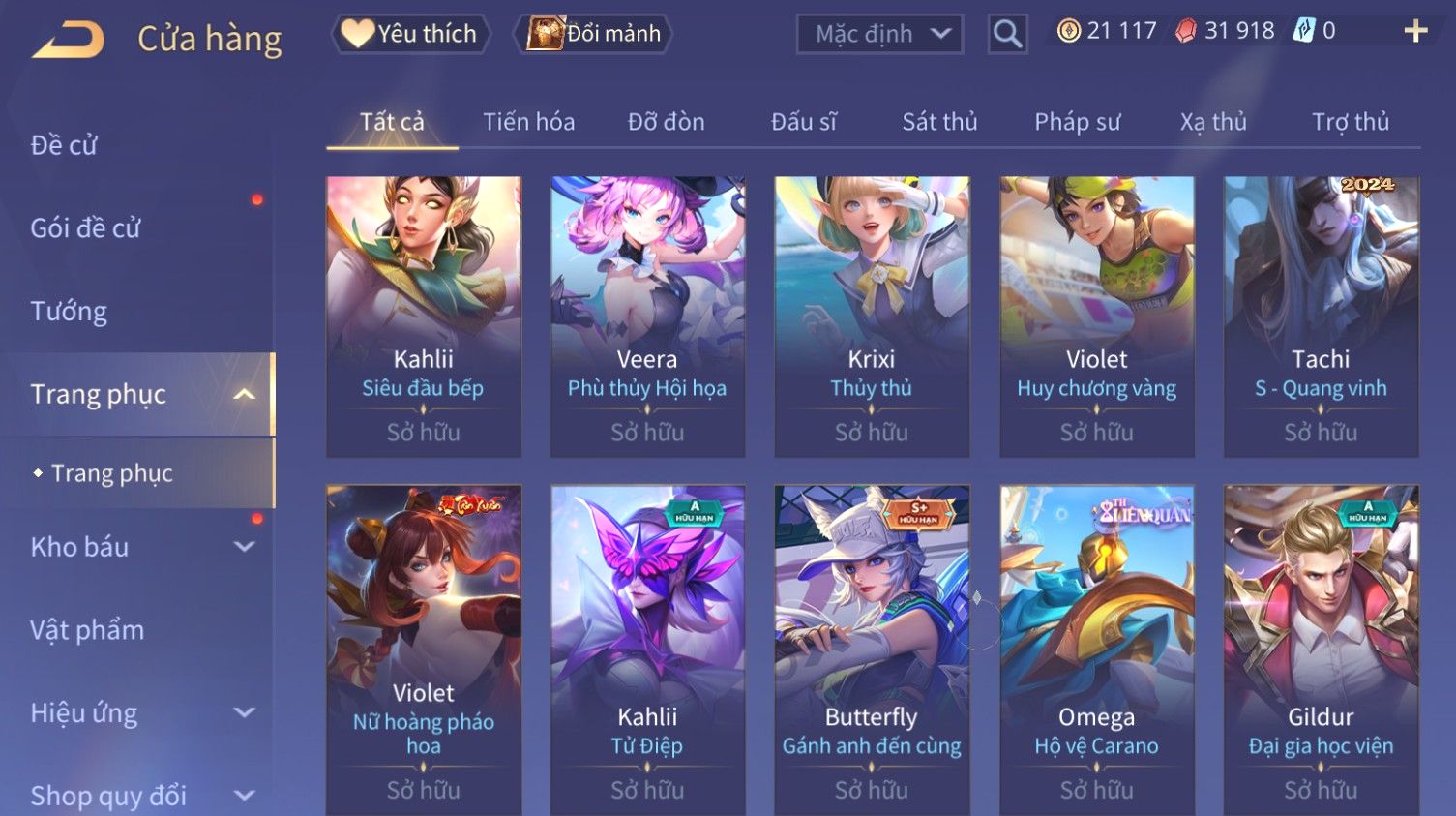The height and width of the screenshot is (816, 1456).
Task: Collapse the Trang phục sidebar section
Action: pos(245,394)
